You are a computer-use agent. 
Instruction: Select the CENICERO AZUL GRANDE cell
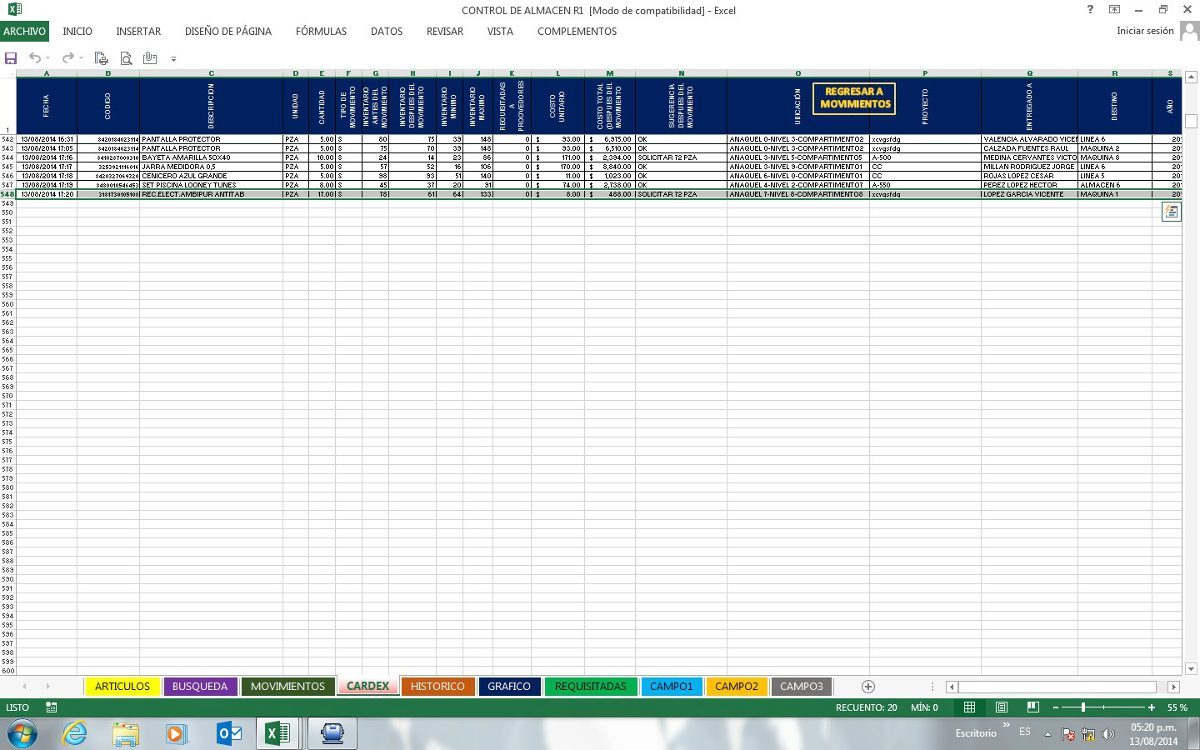(210, 175)
